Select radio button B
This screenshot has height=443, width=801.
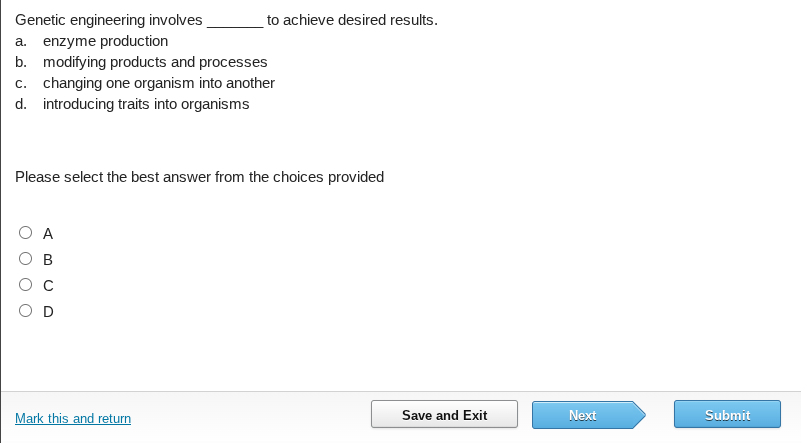[x=25, y=259]
